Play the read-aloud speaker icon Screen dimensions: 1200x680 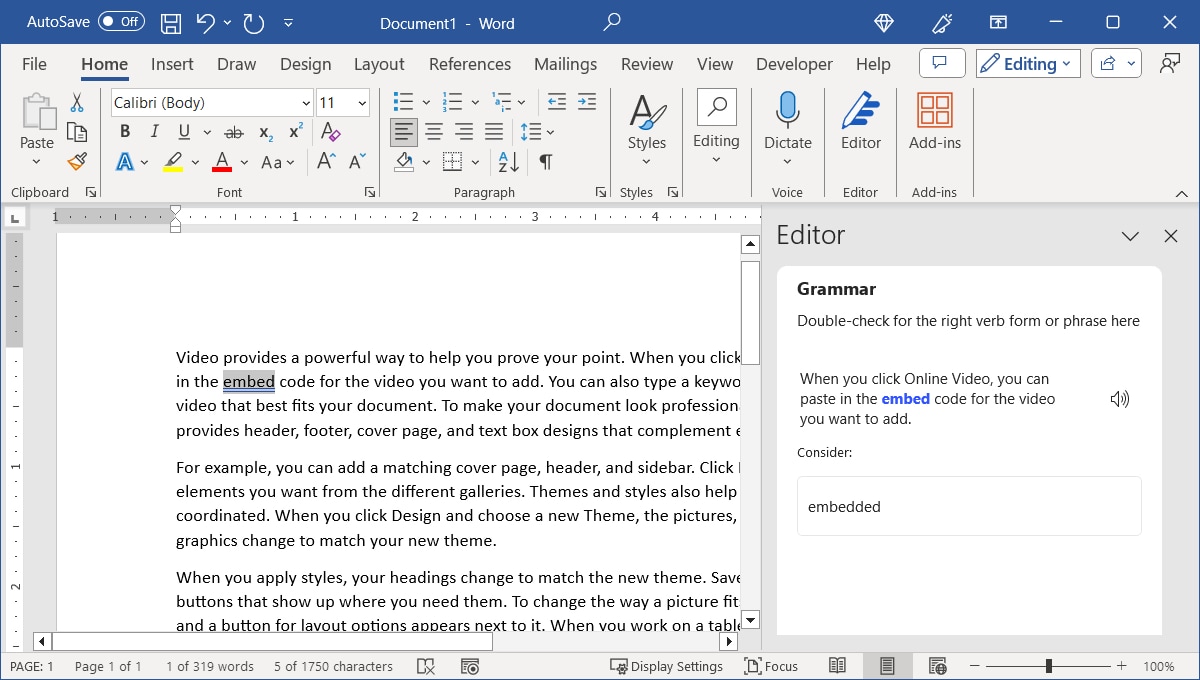(1120, 399)
